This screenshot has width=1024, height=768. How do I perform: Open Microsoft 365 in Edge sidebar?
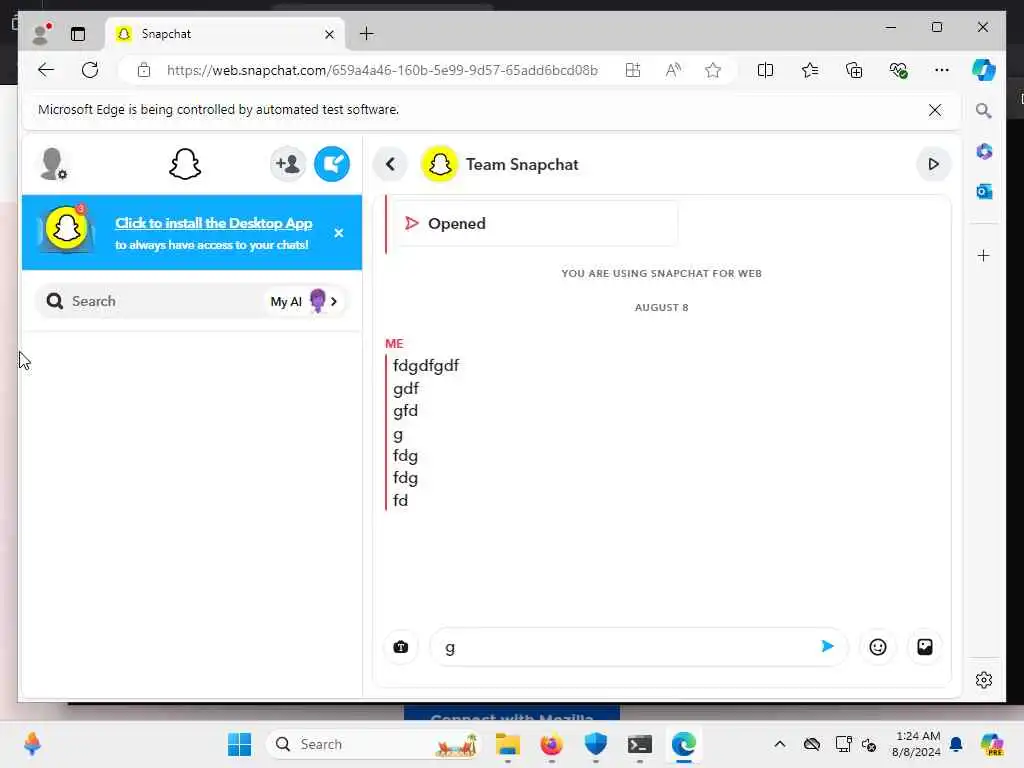tap(984, 152)
